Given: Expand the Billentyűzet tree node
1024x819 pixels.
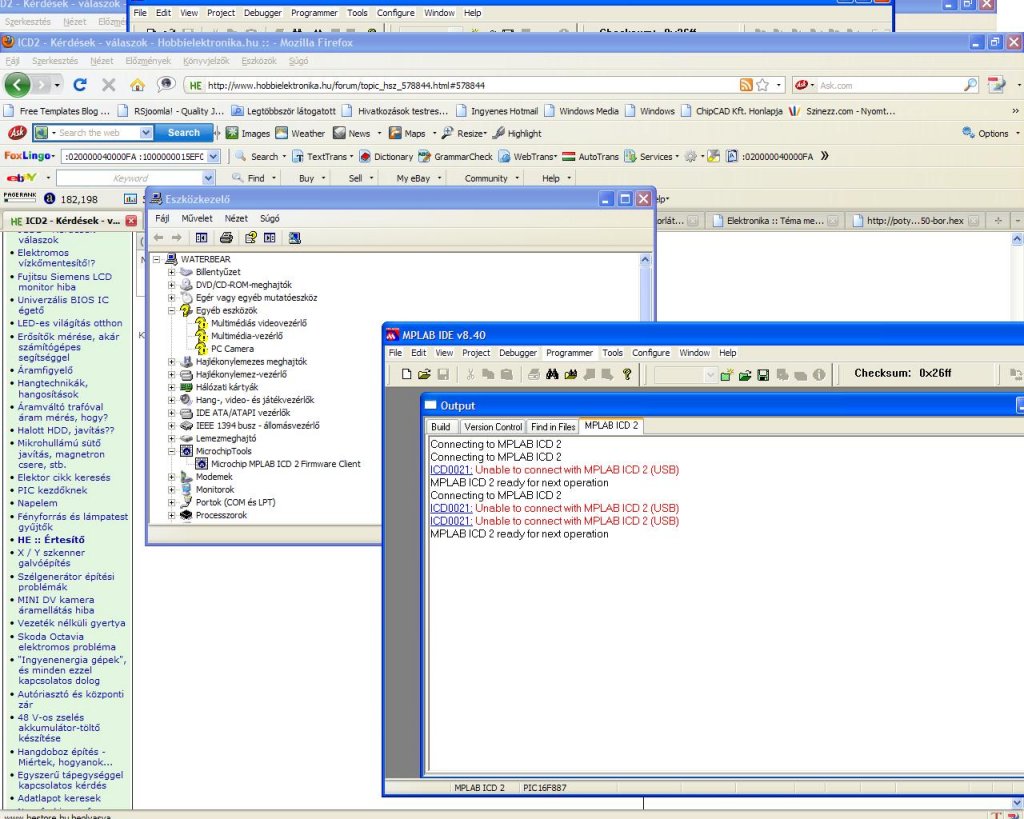Looking at the screenshot, I should (171, 272).
